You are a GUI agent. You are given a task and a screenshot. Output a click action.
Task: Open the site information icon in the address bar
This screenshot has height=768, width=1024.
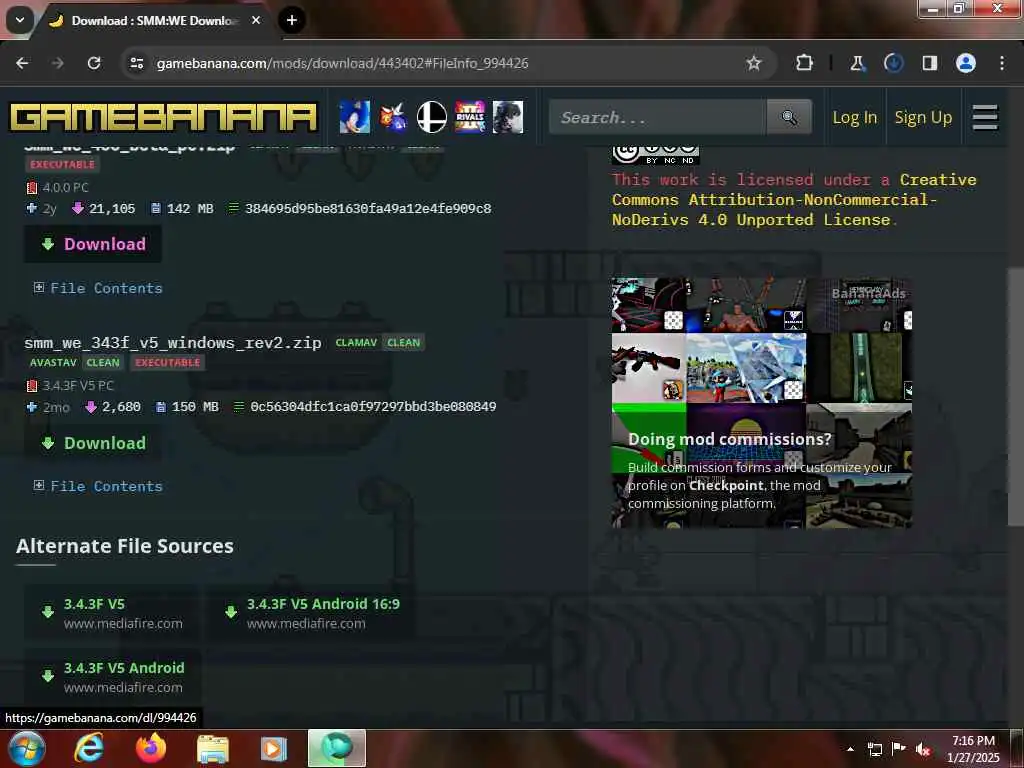pyautogui.click(x=136, y=63)
